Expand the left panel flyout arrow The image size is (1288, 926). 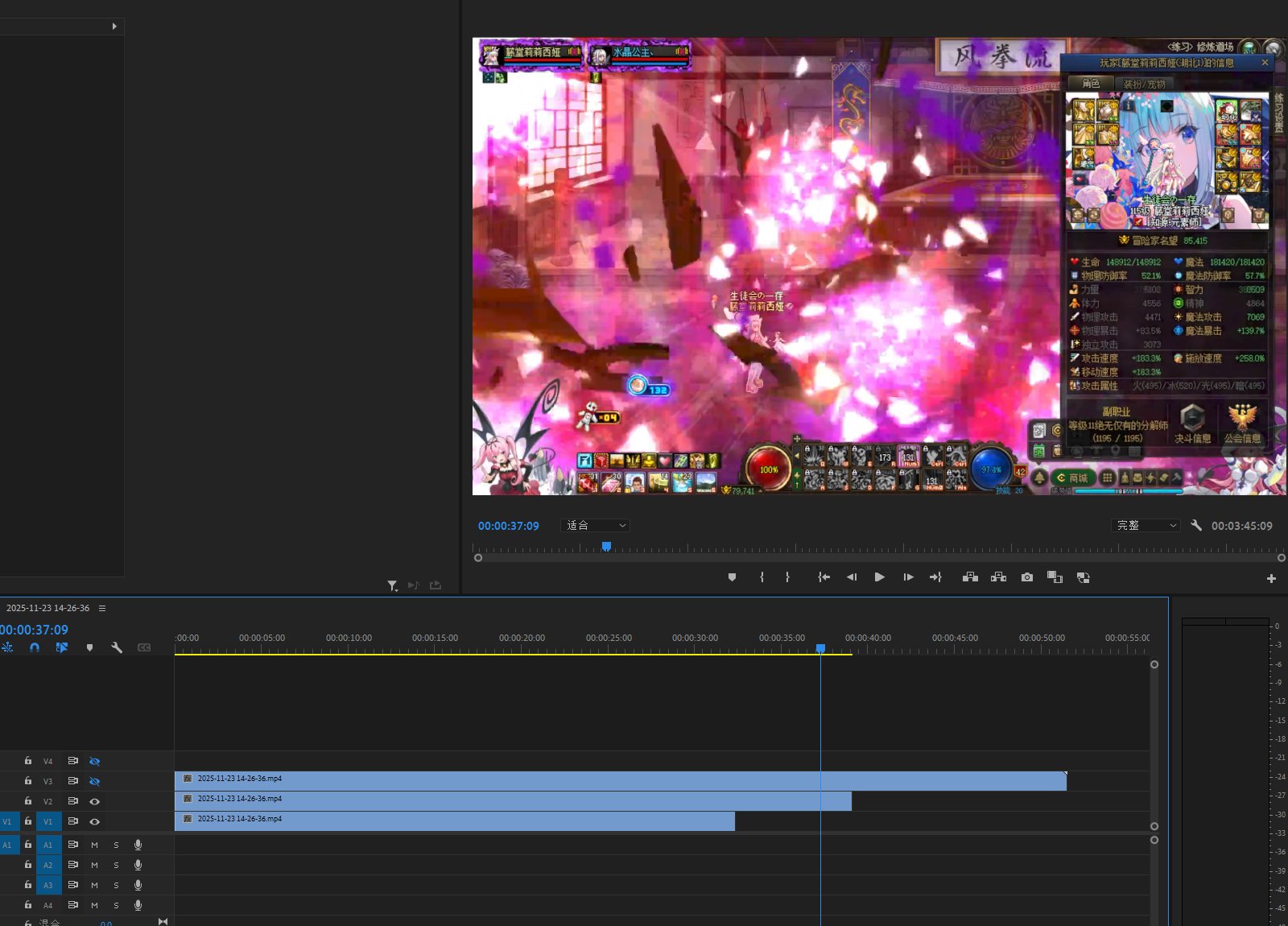(x=114, y=27)
